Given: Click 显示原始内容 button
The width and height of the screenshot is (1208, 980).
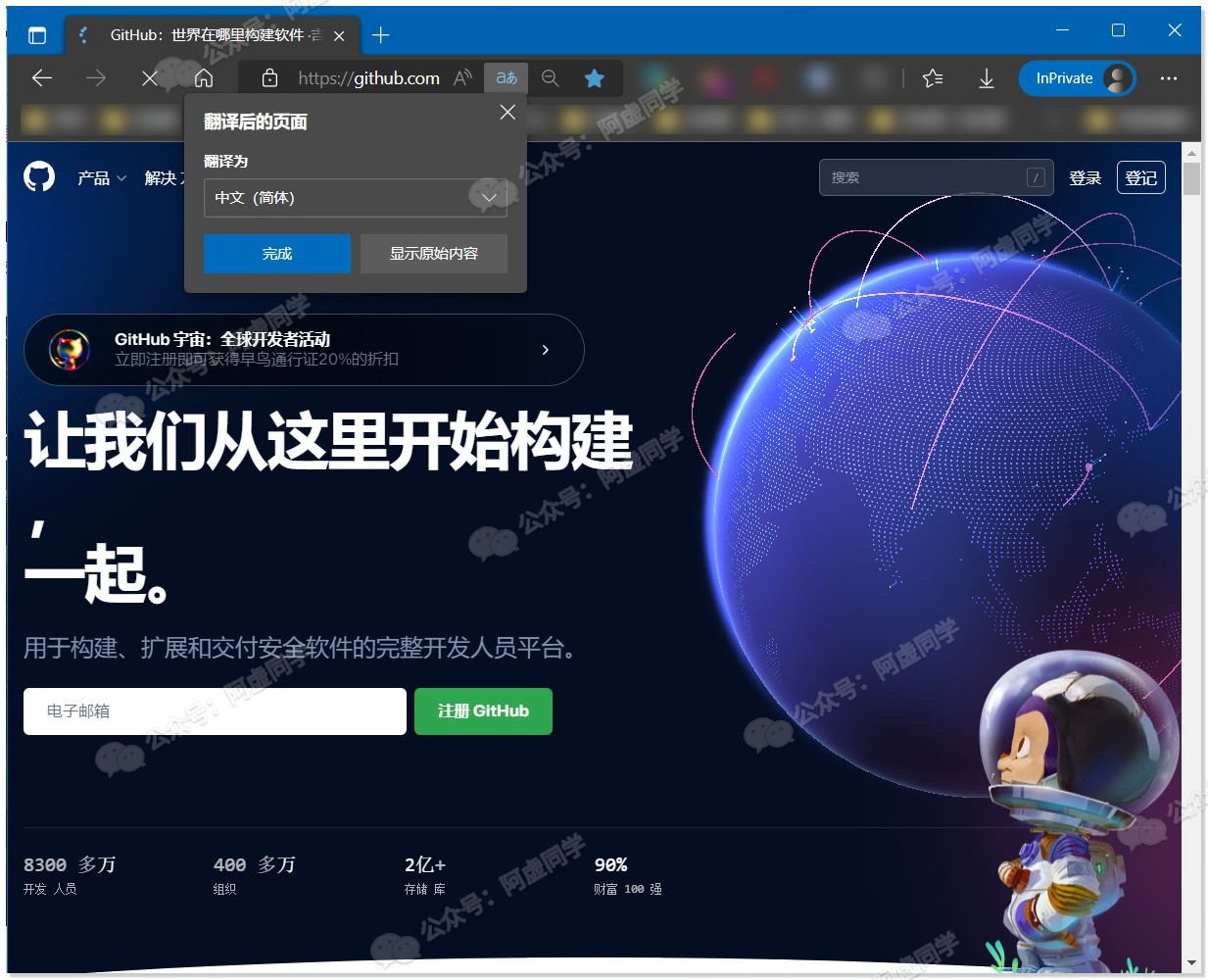Looking at the screenshot, I should 434,254.
